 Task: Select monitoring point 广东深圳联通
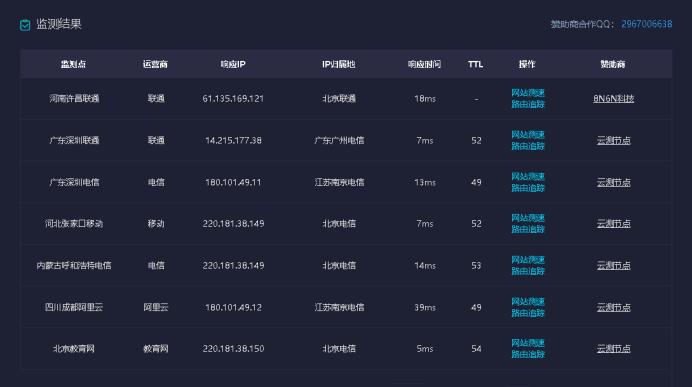[74, 140]
